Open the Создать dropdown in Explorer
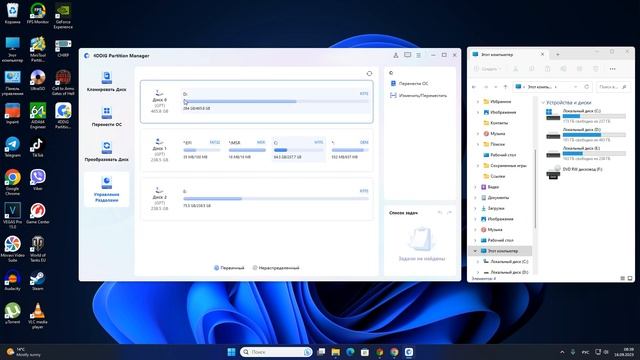This screenshot has width=640, height=360. pos(488,69)
